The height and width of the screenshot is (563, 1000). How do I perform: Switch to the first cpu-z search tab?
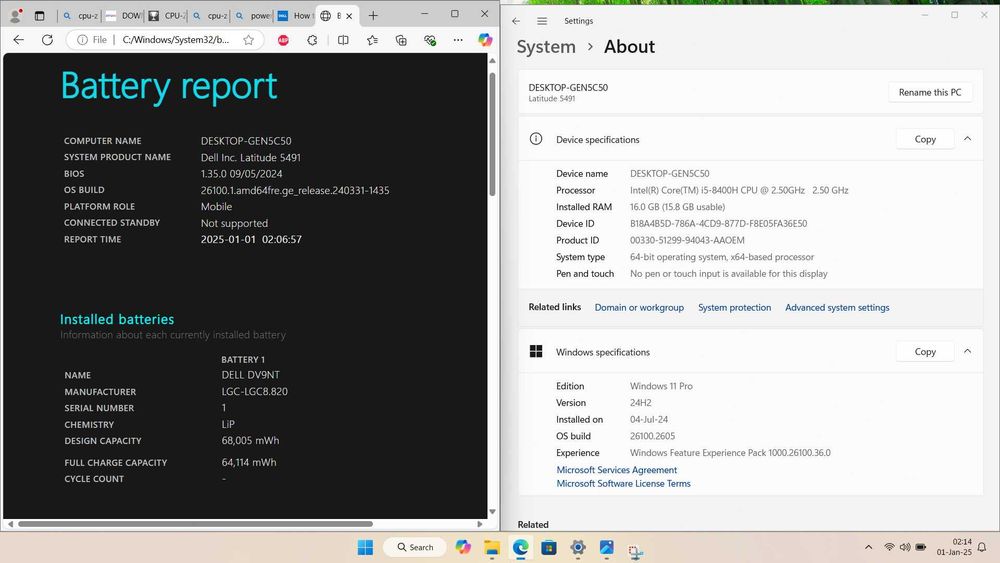click(x=80, y=15)
